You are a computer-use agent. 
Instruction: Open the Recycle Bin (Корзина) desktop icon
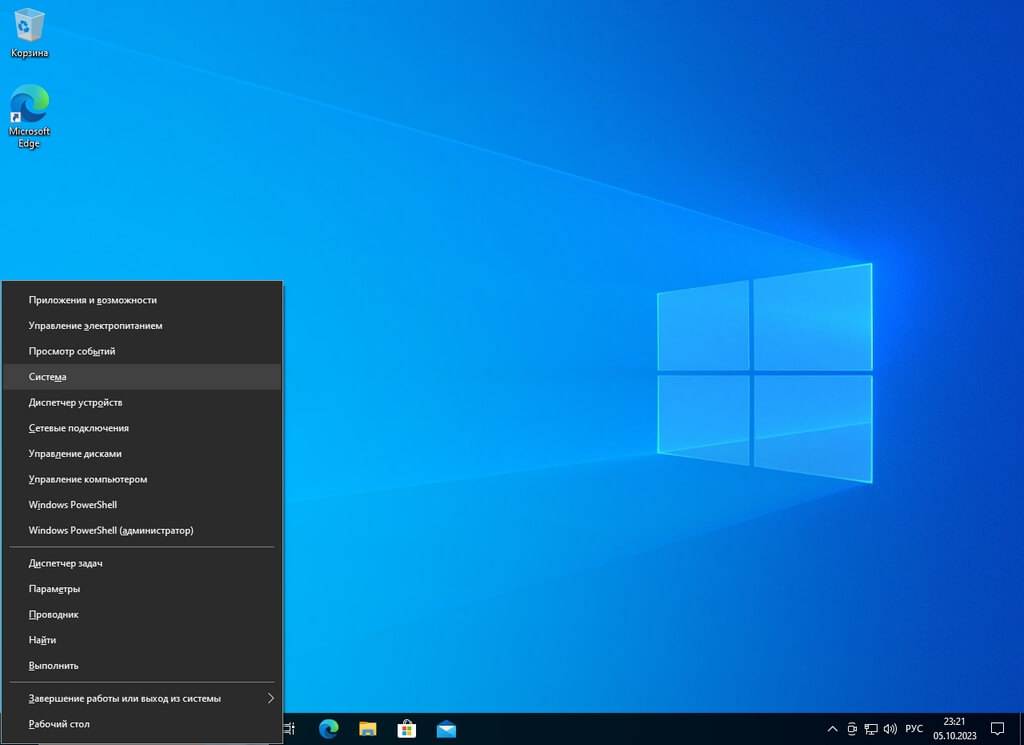point(30,30)
